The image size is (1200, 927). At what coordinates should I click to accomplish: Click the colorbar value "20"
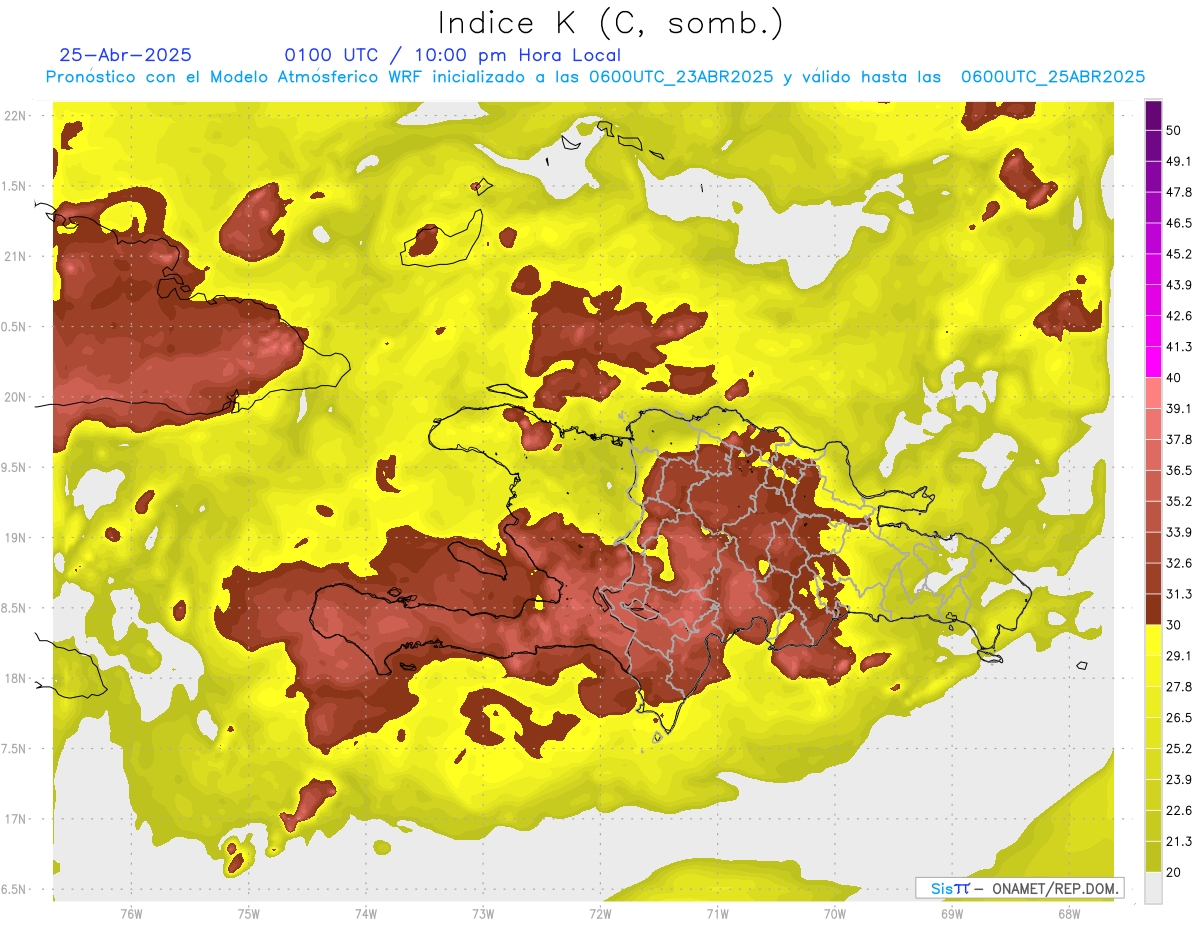1174,872
